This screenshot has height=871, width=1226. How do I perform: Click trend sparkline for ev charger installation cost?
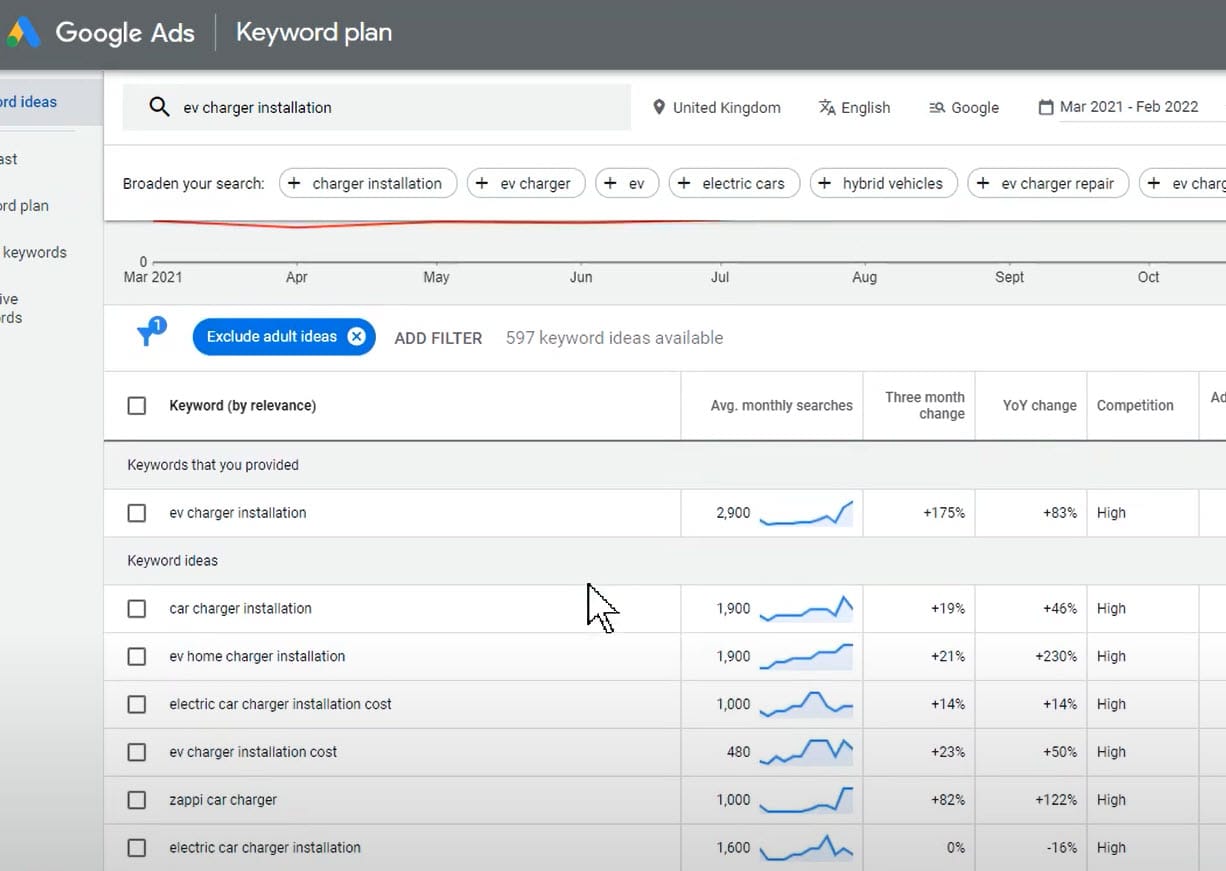pyautogui.click(x=806, y=752)
